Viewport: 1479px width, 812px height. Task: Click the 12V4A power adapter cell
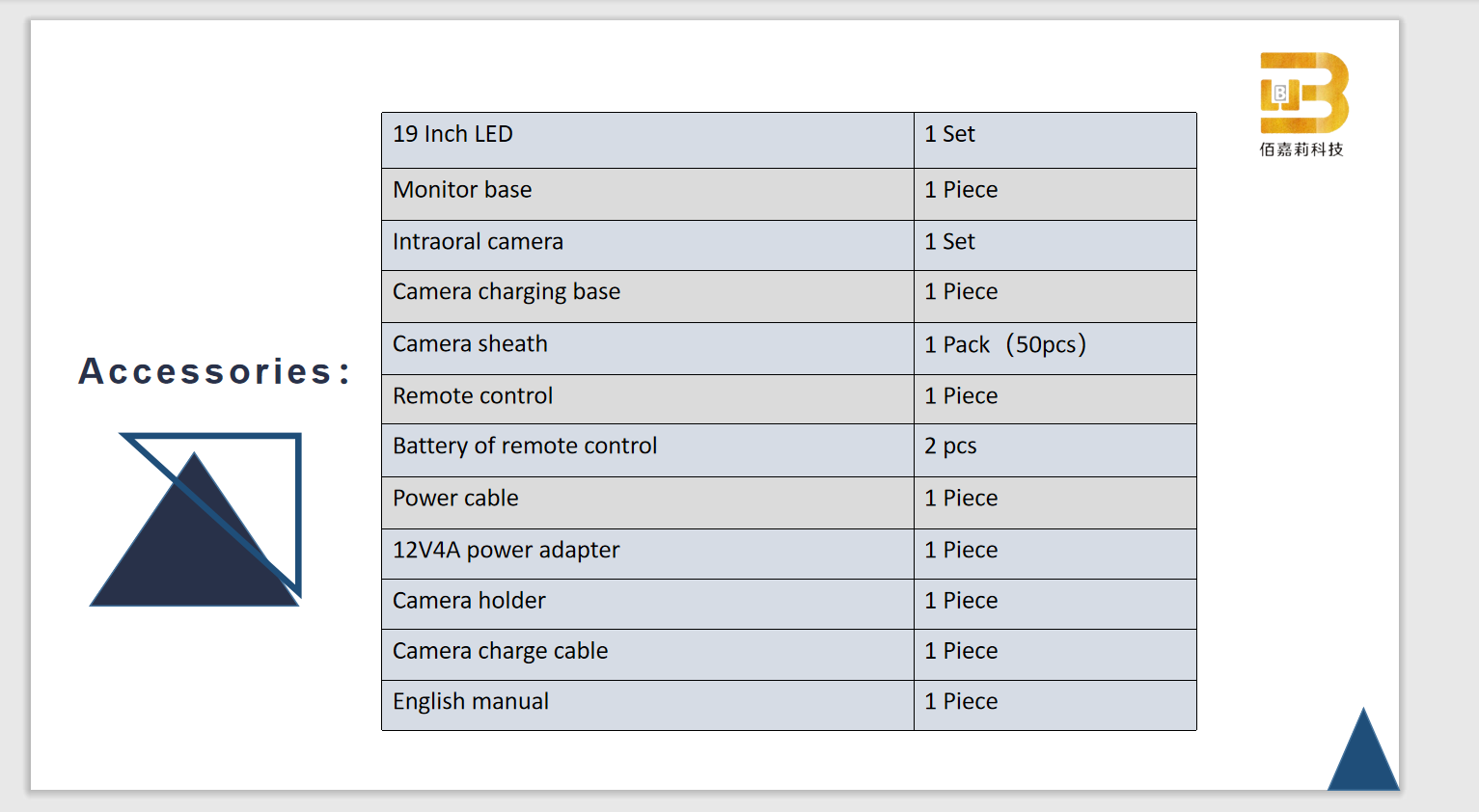coord(647,555)
